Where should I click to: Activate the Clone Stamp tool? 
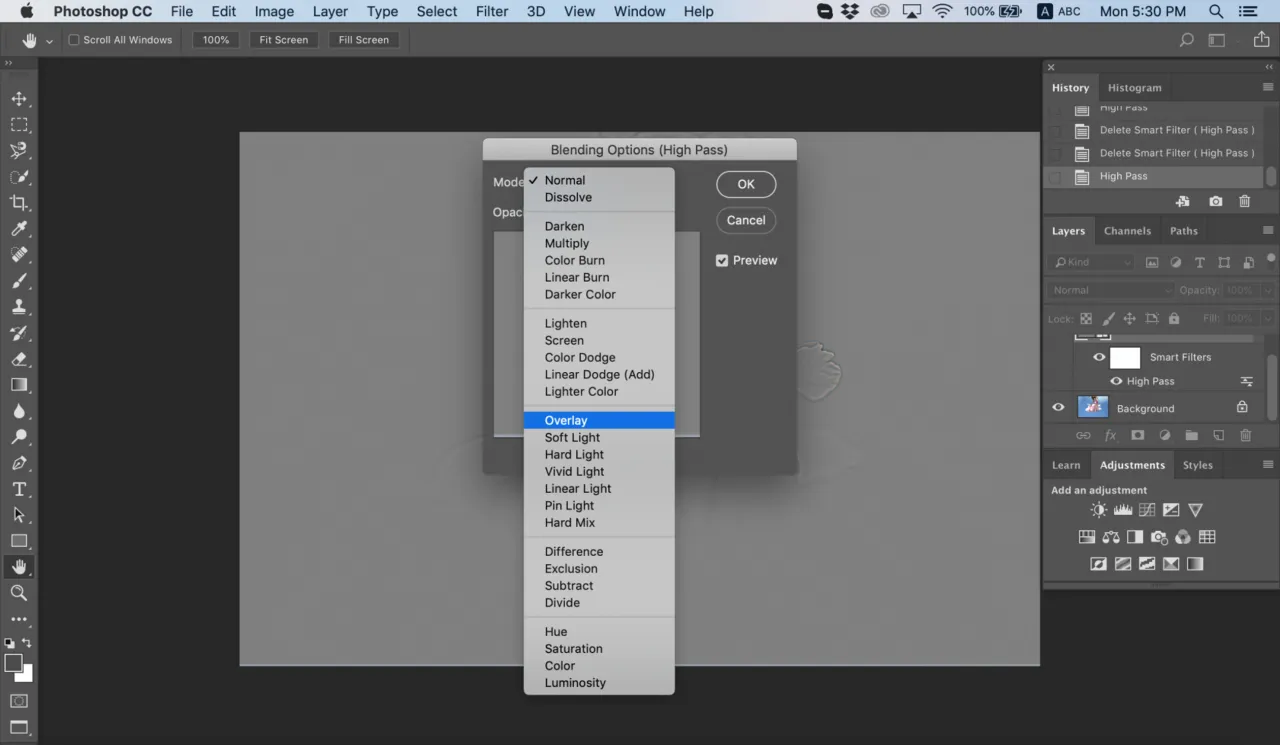(x=20, y=307)
